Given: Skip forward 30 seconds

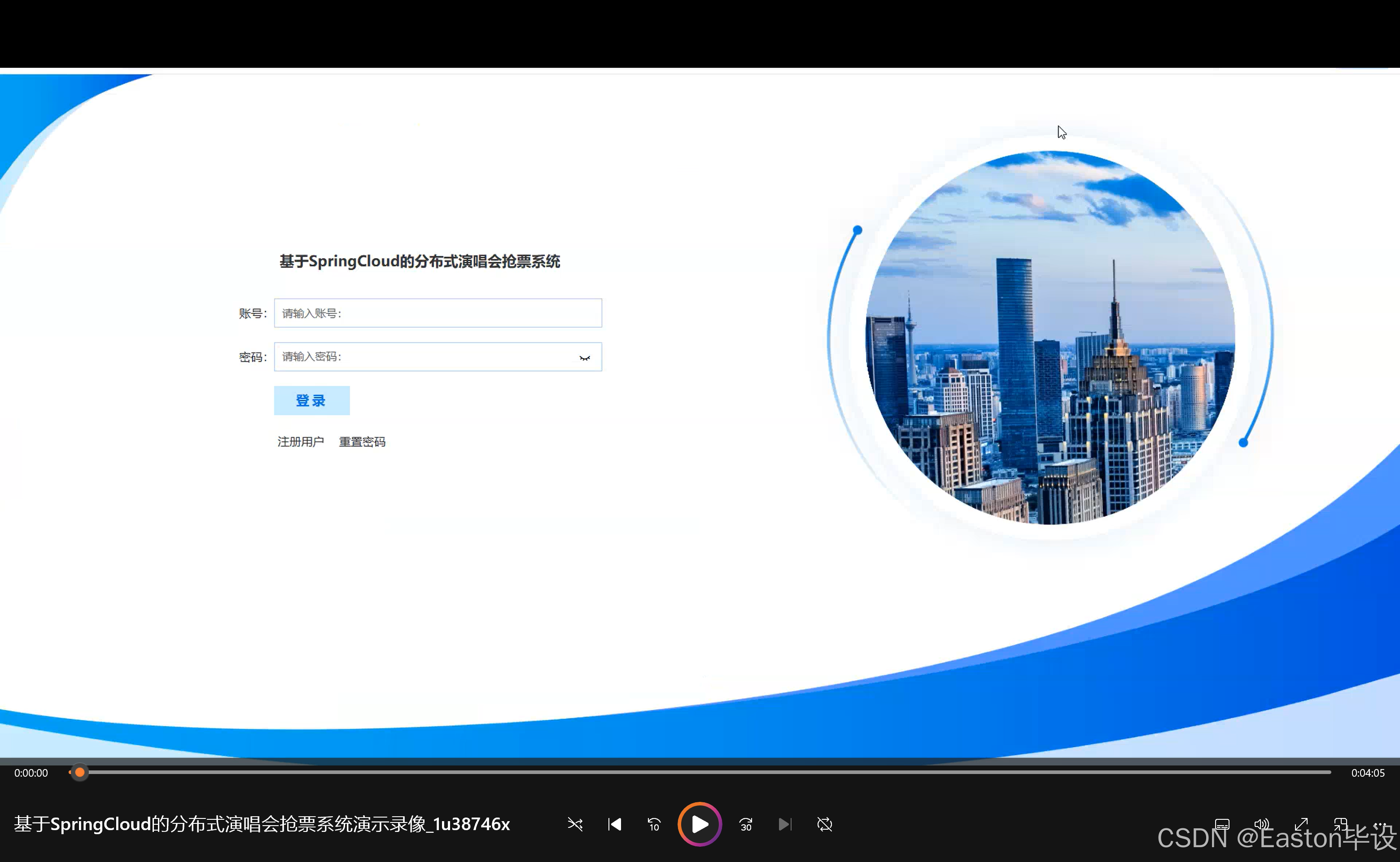Looking at the screenshot, I should click(745, 824).
